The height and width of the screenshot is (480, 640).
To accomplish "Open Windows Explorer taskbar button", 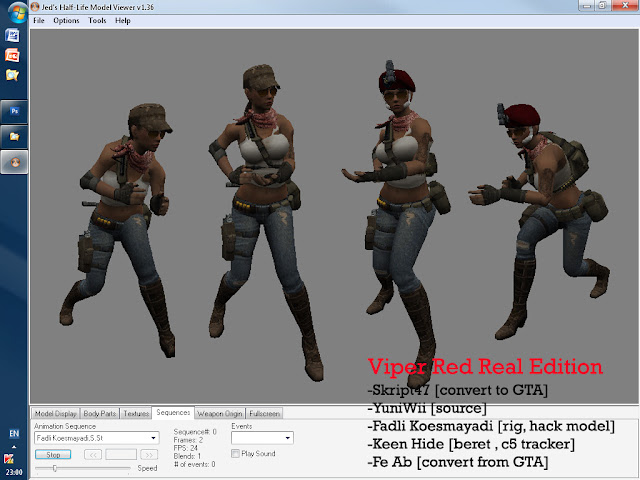I will 14,137.
